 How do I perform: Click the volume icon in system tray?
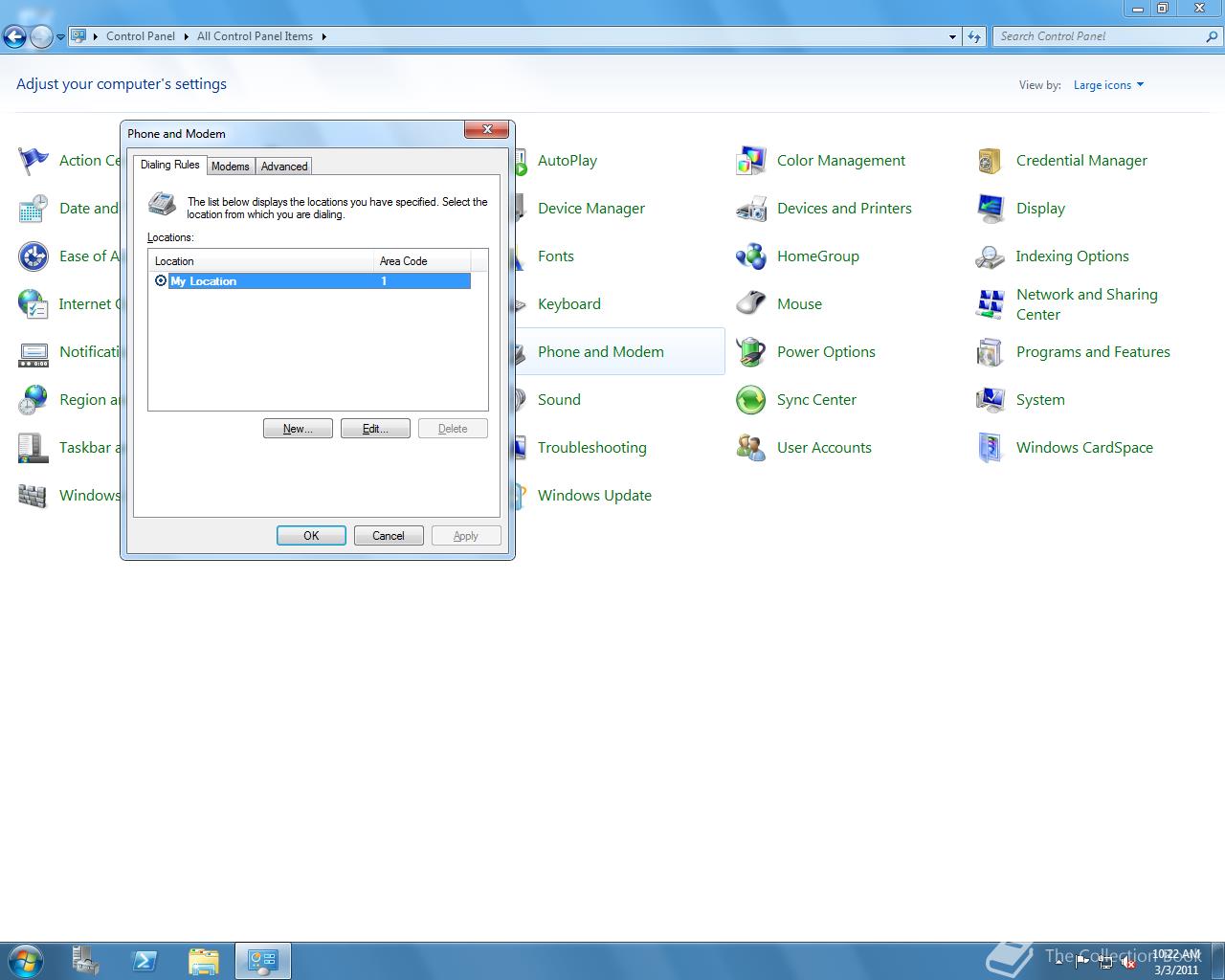[1129, 963]
